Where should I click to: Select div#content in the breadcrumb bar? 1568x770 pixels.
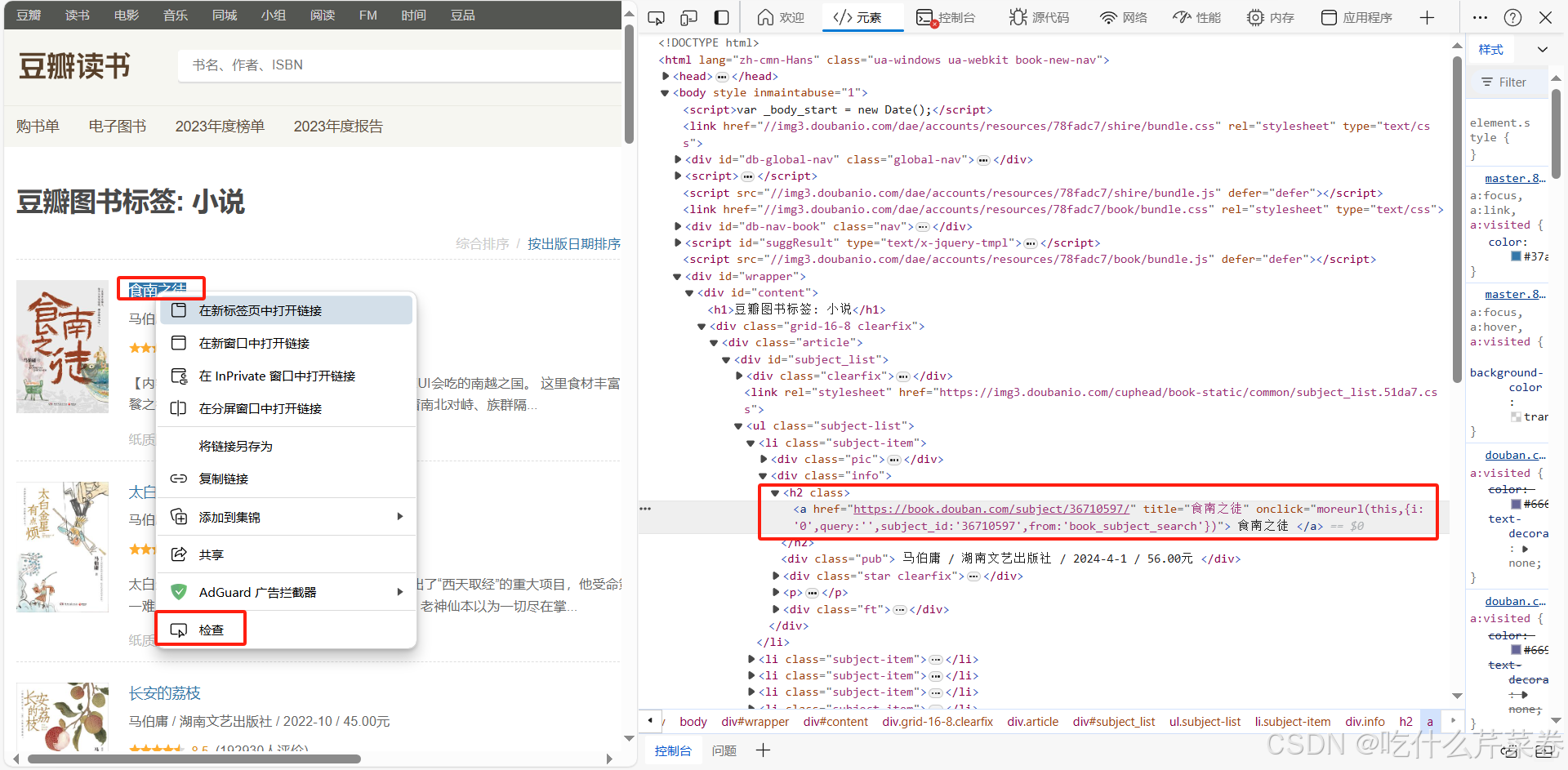click(835, 722)
